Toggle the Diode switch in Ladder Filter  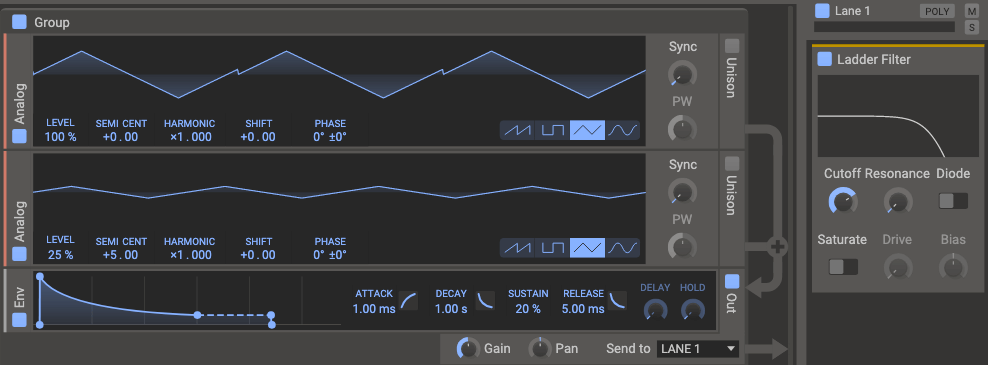(x=953, y=200)
